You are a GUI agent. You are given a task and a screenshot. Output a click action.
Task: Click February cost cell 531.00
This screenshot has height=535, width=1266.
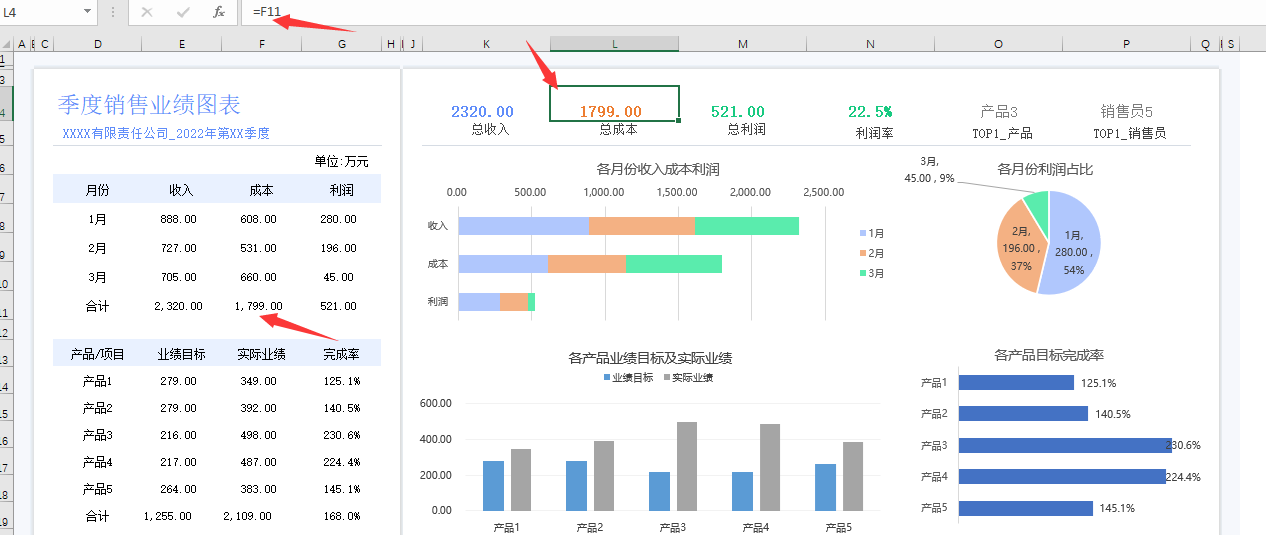[x=257, y=248]
